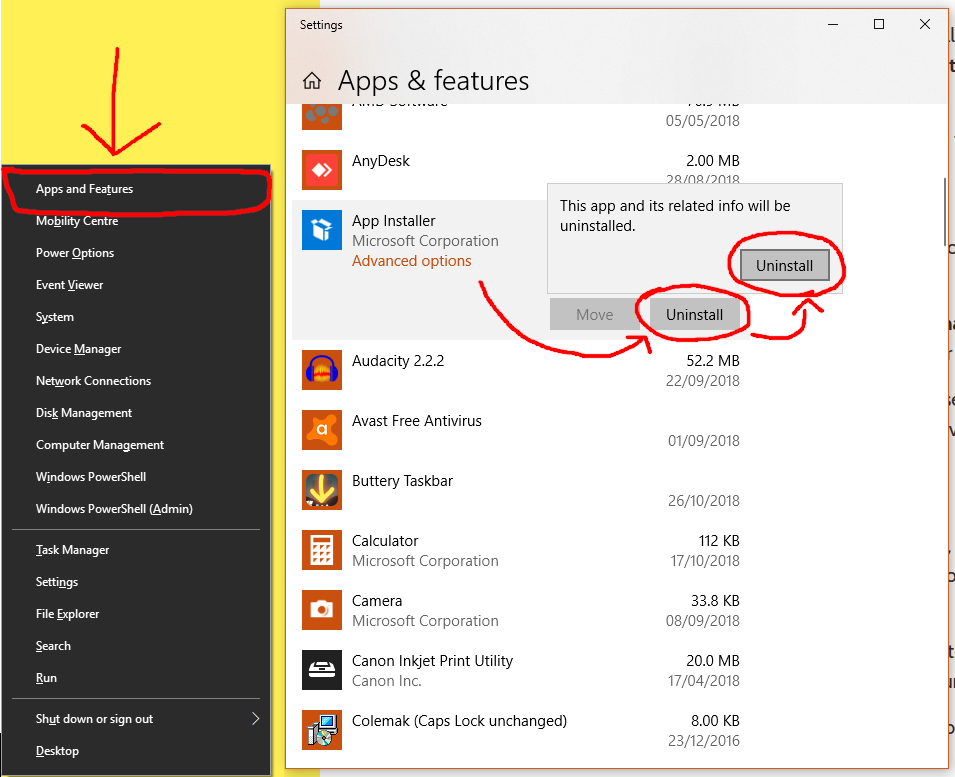Confirm Uninstall in the popup
Image resolution: width=955 pixels, height=777 pixels.
[784, 265]
